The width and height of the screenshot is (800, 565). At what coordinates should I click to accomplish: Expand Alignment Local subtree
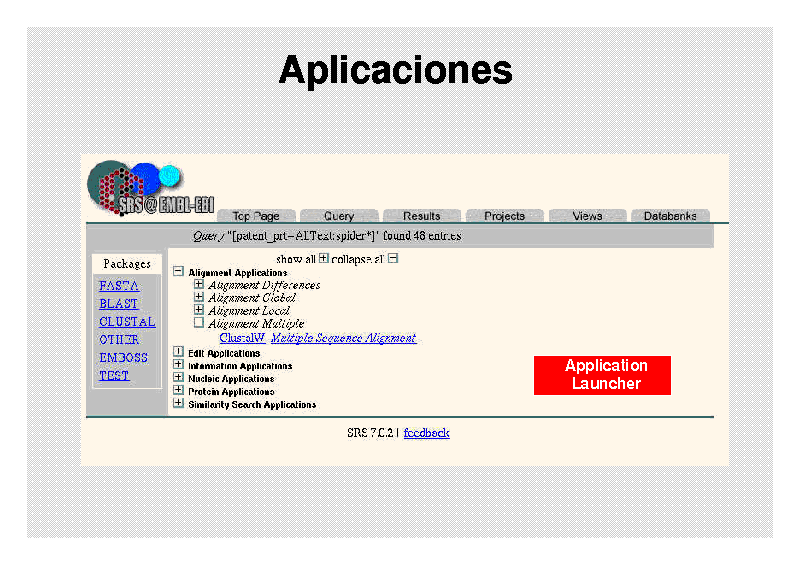coord(199,311)
